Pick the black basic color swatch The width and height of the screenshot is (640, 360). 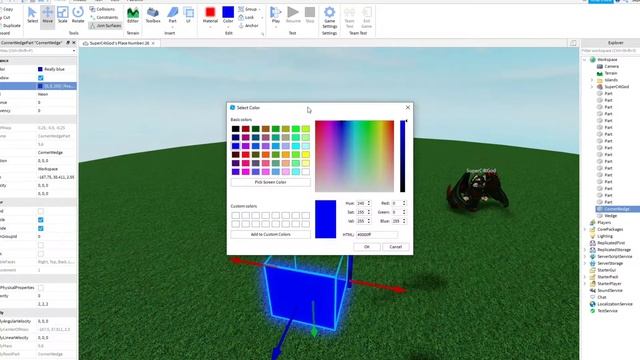point(236,129)
